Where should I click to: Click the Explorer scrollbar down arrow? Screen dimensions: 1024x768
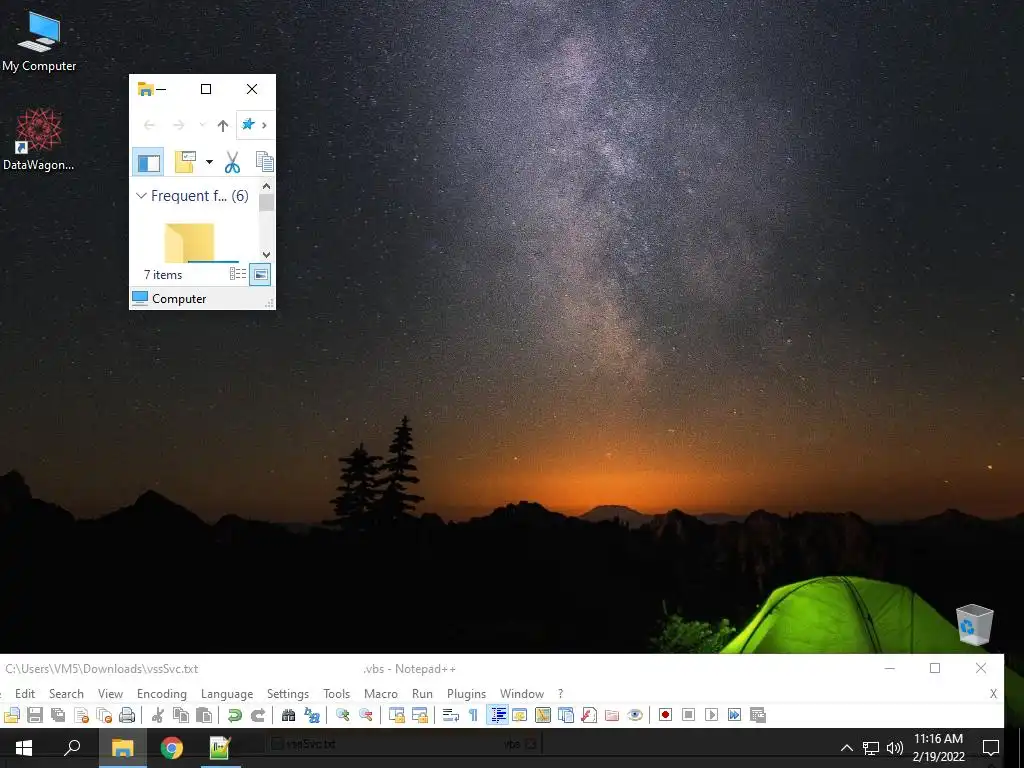pyautogui.click(x=266, y=255)
